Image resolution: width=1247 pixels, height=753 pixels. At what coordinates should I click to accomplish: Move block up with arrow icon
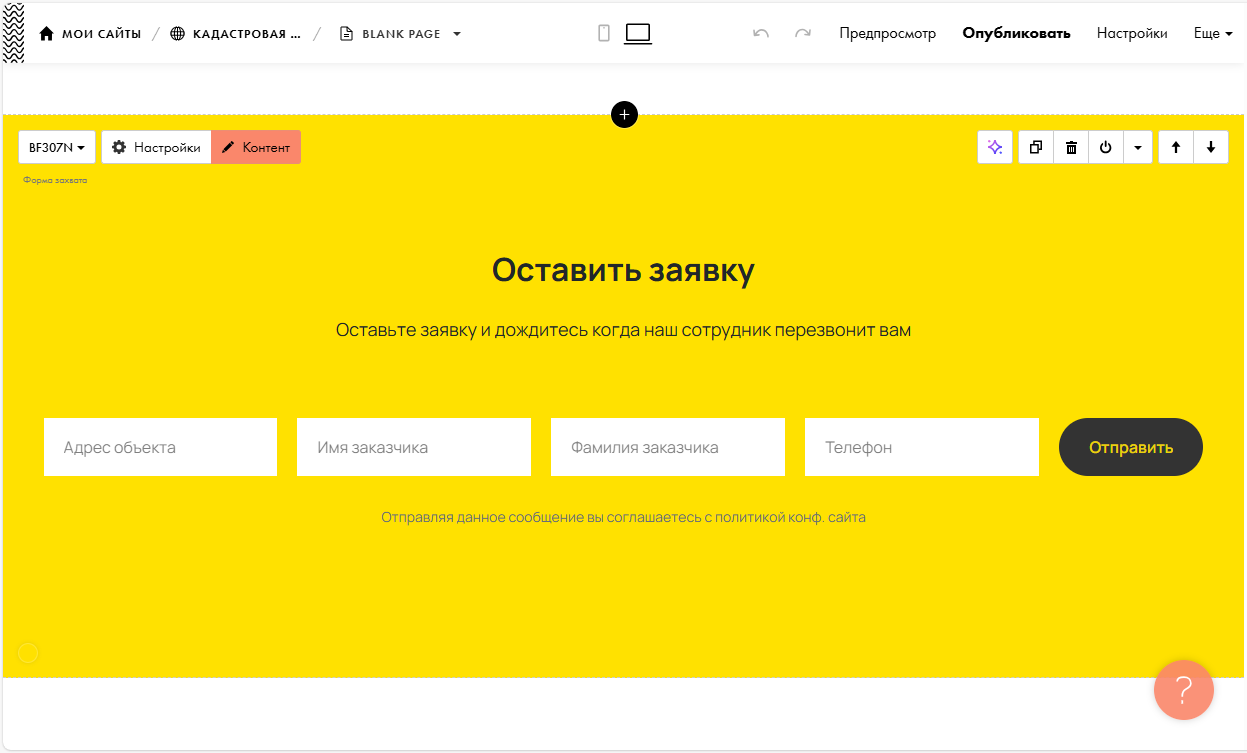coord(1176,147)
